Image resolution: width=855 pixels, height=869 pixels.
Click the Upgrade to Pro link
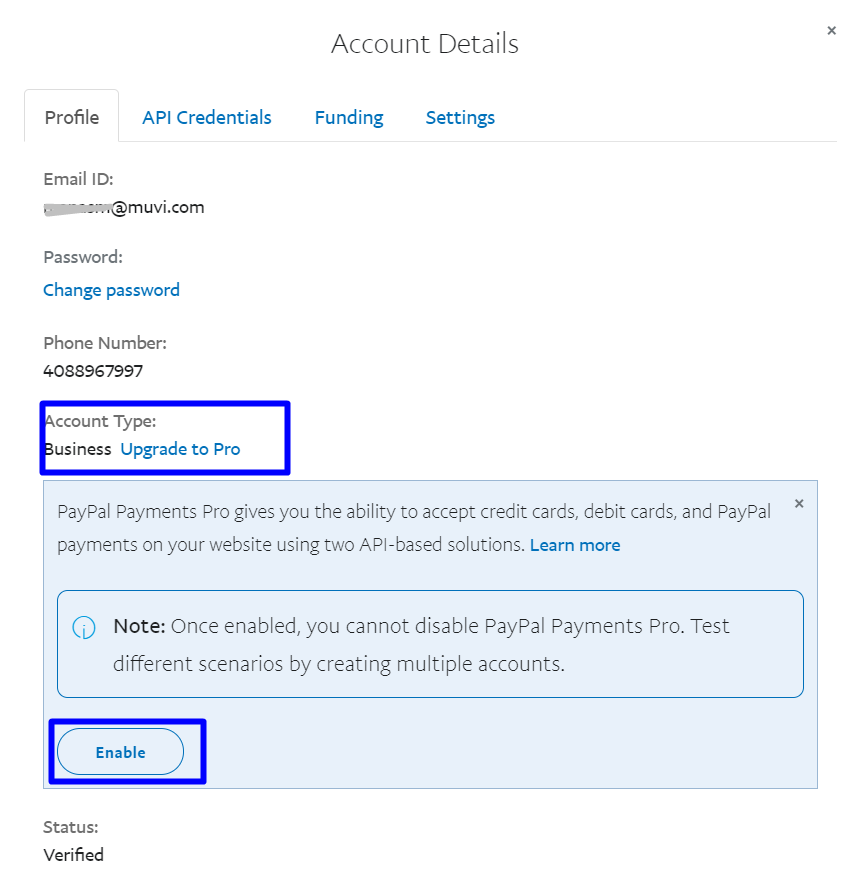coord(181,449)
